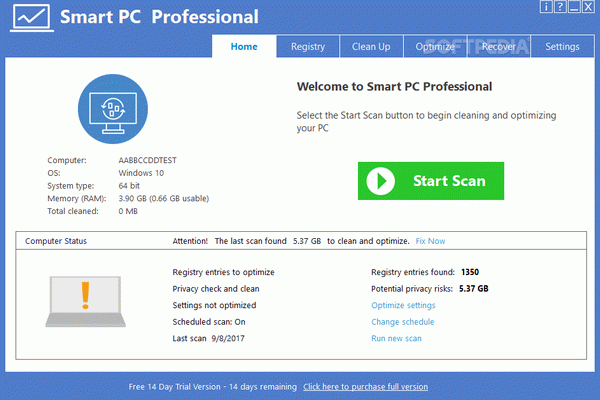The height and width of the screenshot is (400, 600).
Task: Open the Clean Up tab
Action: click(371, 46)
